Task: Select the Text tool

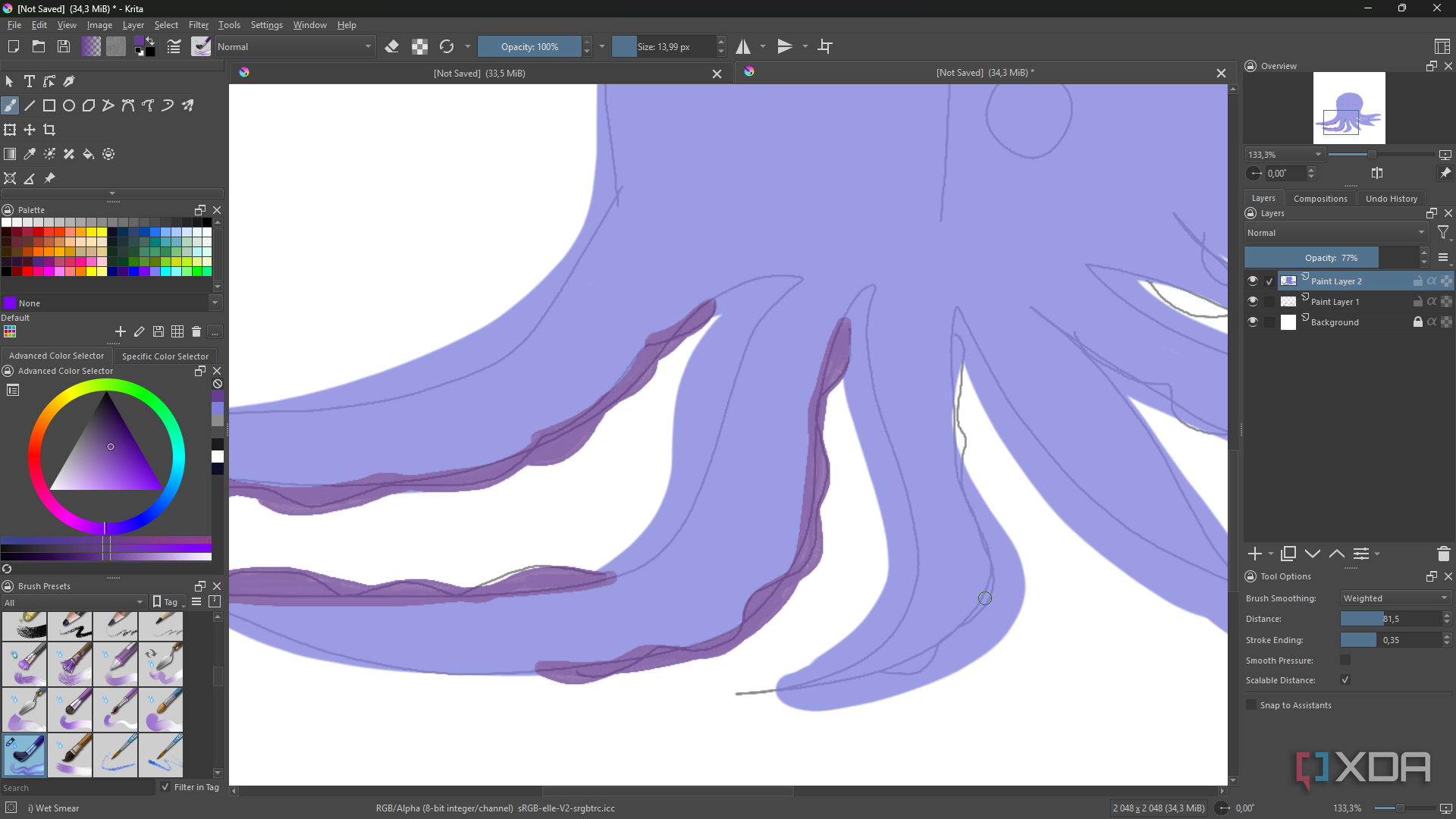Action: click(30, 81)
